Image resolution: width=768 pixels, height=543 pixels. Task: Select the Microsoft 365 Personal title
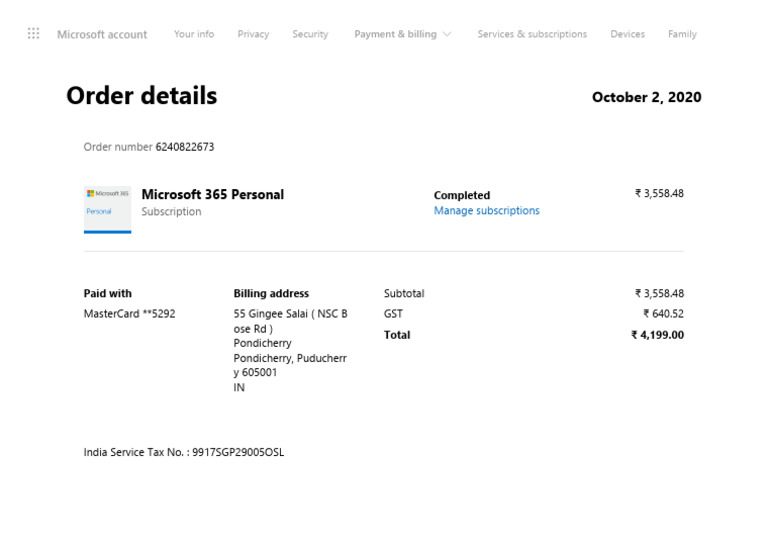213,194
